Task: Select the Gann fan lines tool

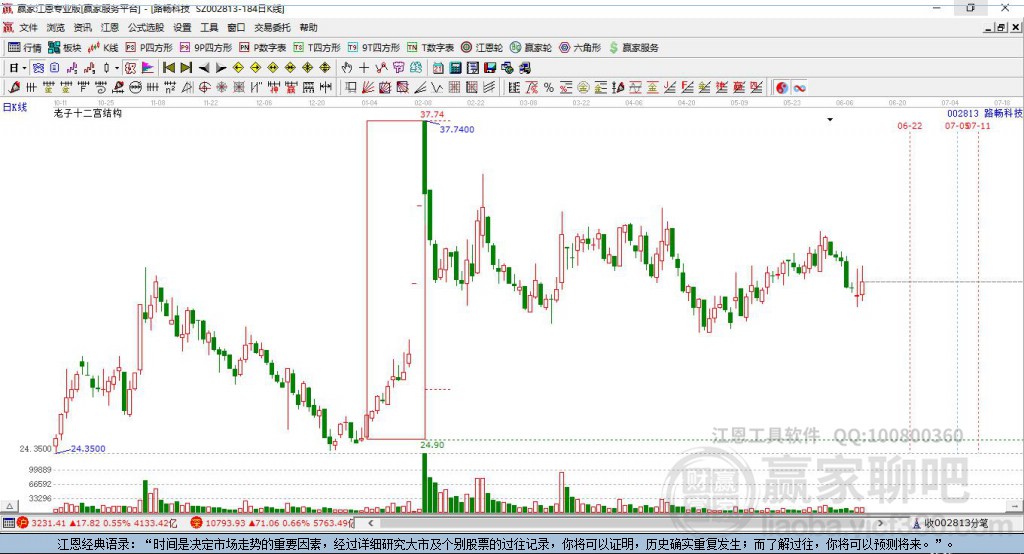Action: pyautogui.click(x=368, y=88)
